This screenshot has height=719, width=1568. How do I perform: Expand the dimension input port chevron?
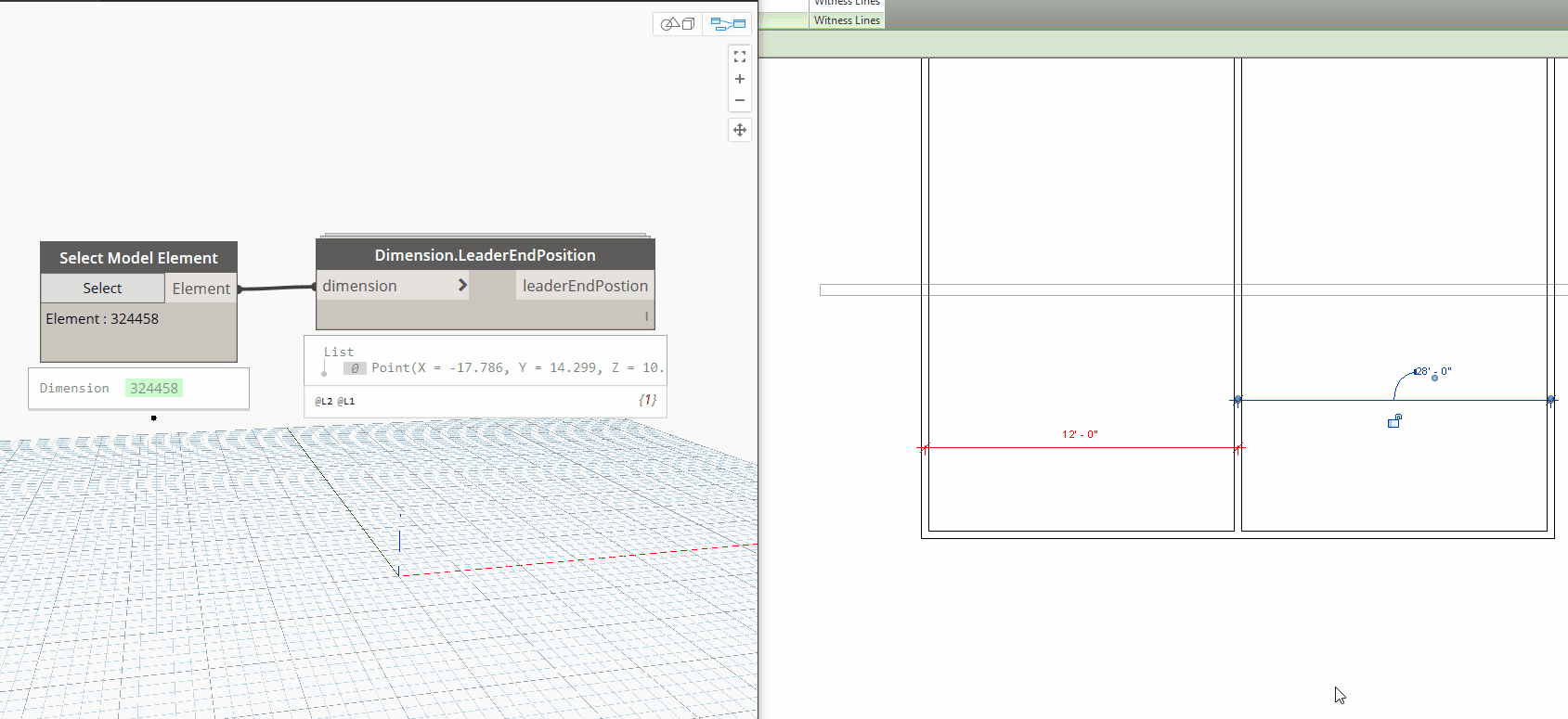(462, 286)
